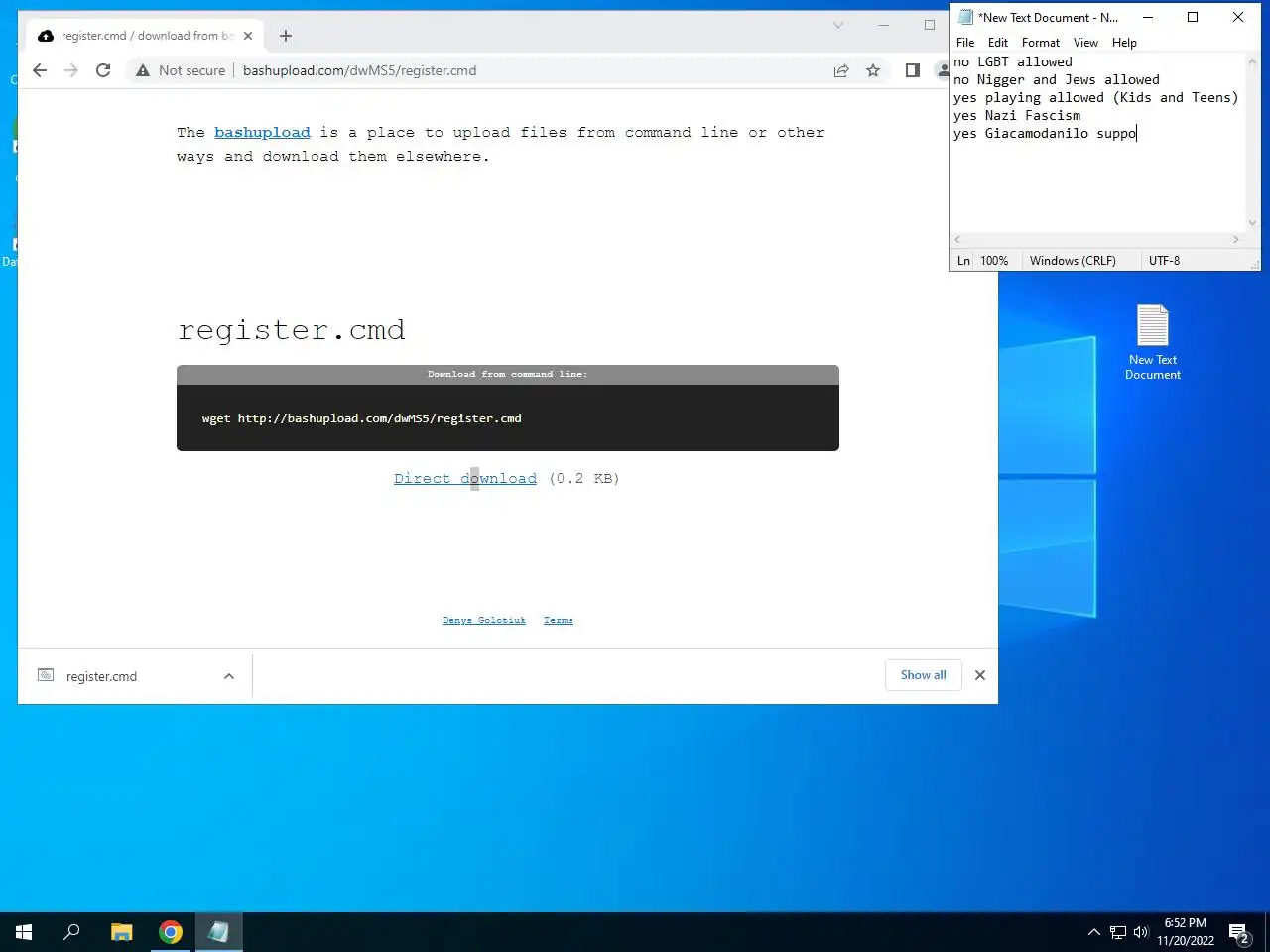This screenshot has height=952, width=1270.
Task: Maximize the Notepad window
Action: [1193, 17]
